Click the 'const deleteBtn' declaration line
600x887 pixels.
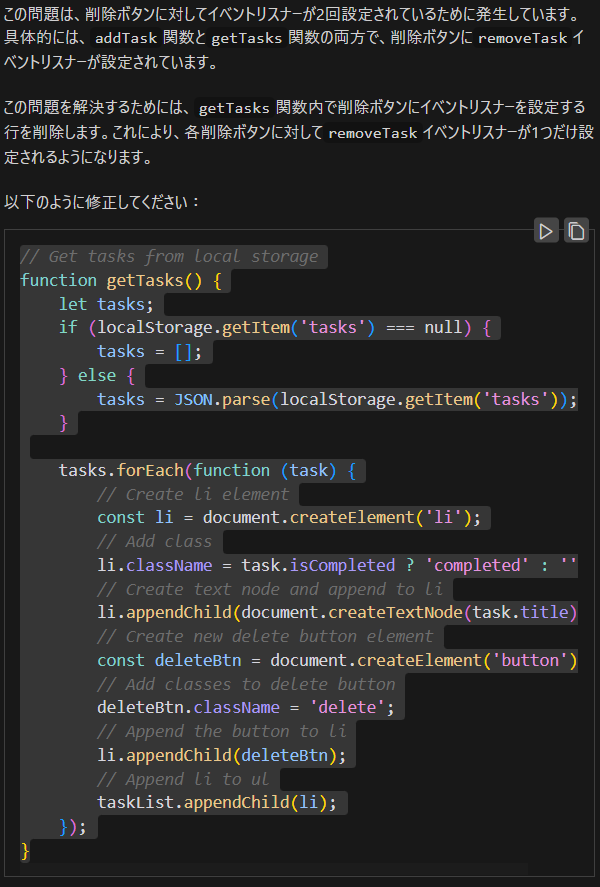pyautogui.click(x=336, y=660)
